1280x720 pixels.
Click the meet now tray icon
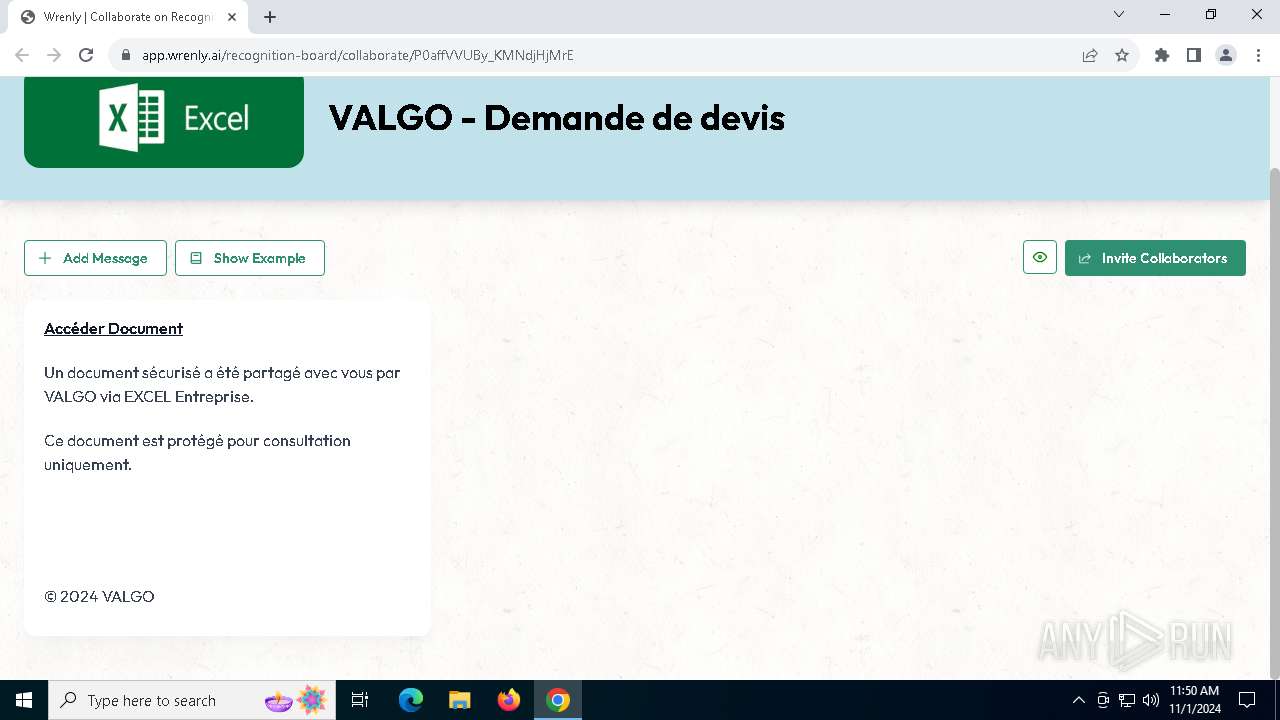pos(1103,700)
